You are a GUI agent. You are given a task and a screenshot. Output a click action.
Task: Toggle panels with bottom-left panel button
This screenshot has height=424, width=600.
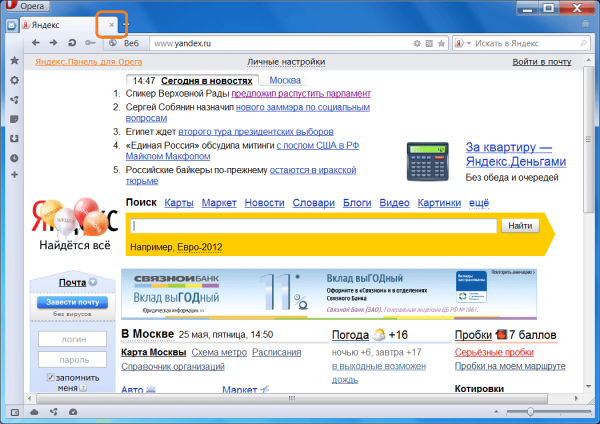pos(15,412)
